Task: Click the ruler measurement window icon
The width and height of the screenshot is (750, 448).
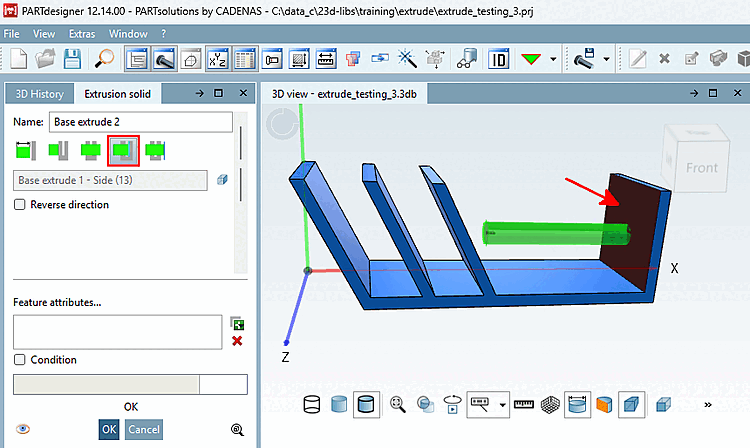Action: coord(326,59)
